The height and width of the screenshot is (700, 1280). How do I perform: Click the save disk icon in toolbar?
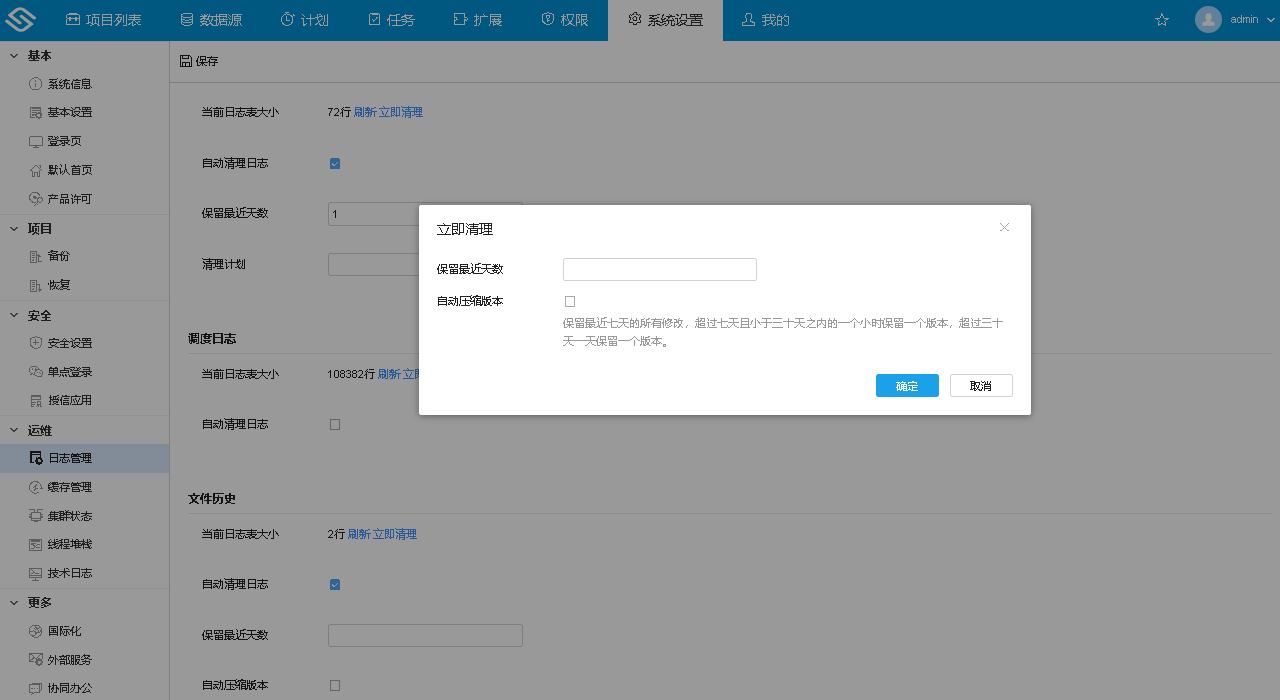click(x=186, y=61)
